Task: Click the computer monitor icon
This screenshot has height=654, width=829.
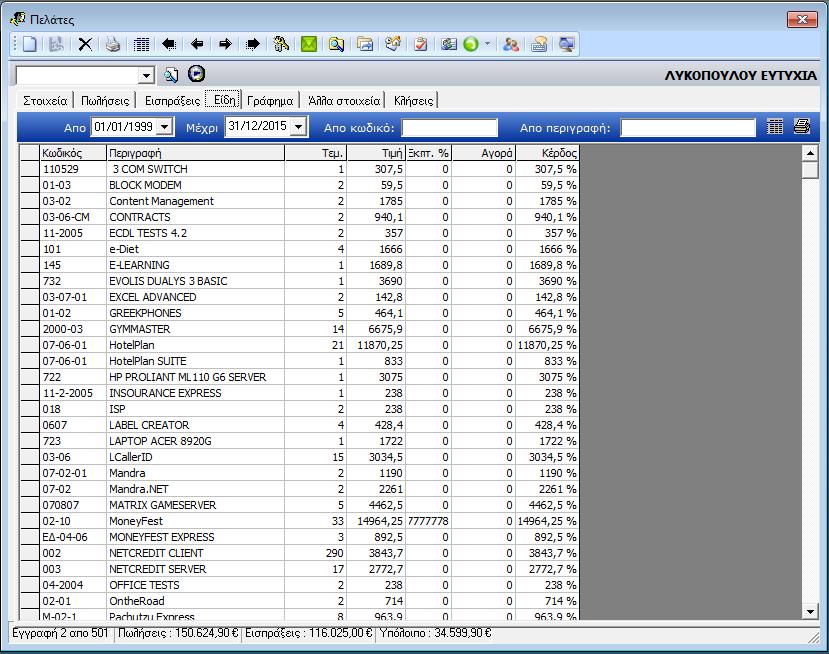Action: [567, 44]
